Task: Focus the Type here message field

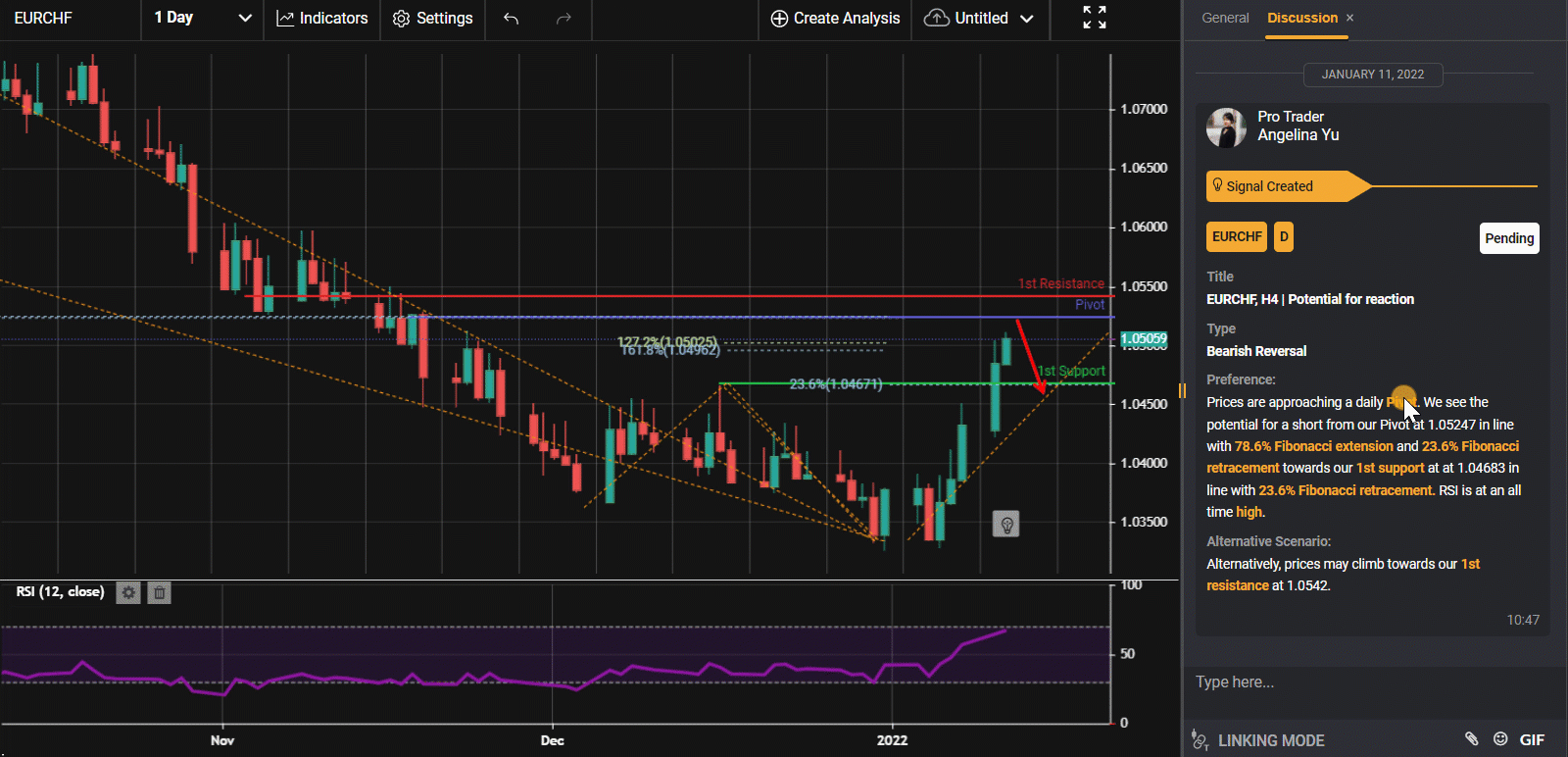Action: coord(1372,681)
